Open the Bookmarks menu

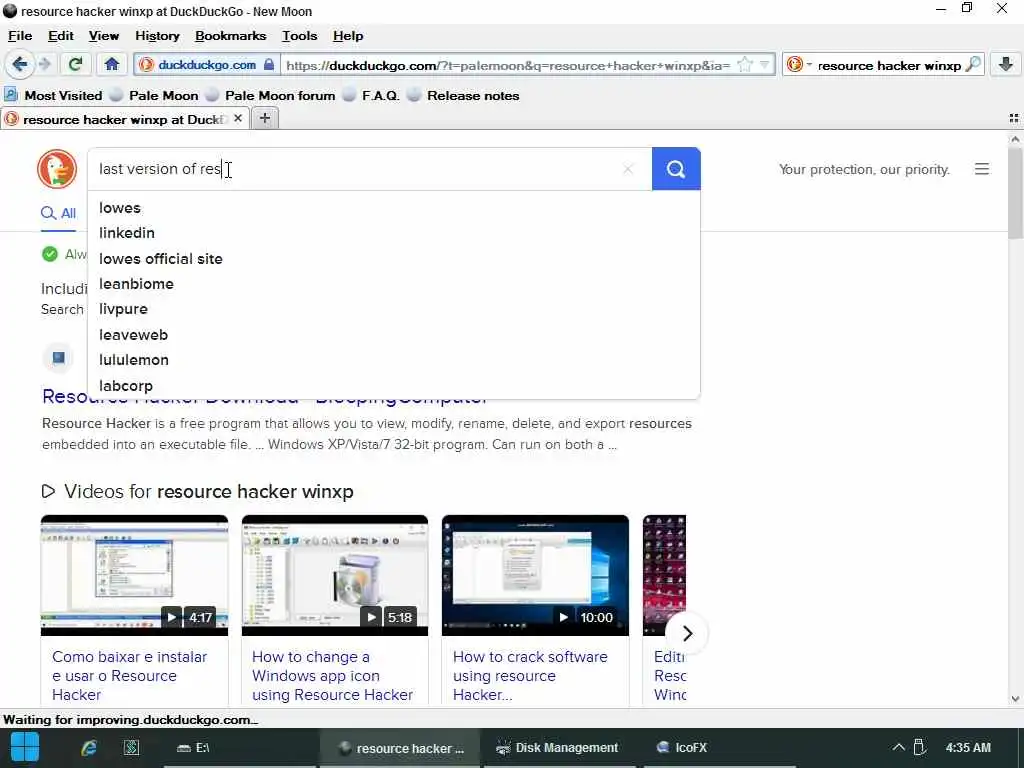(x=231, y=36)
